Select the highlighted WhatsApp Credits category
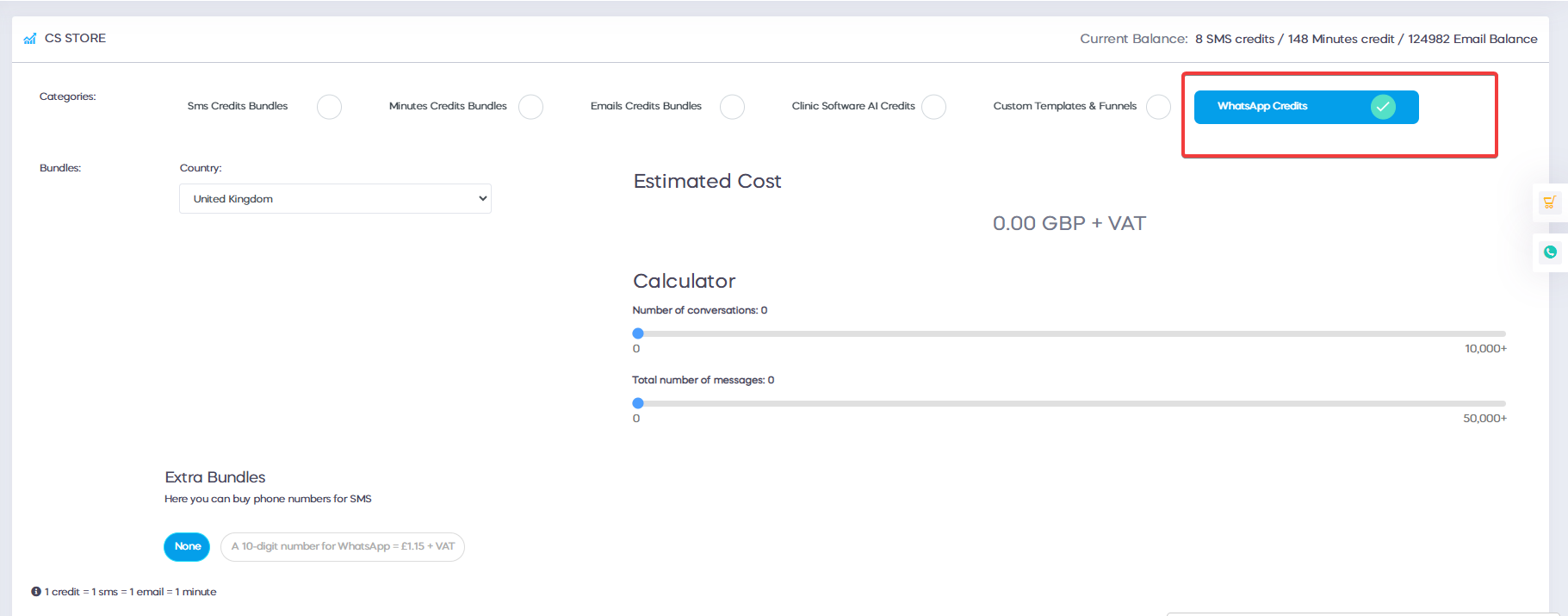 pos(1305,107)
